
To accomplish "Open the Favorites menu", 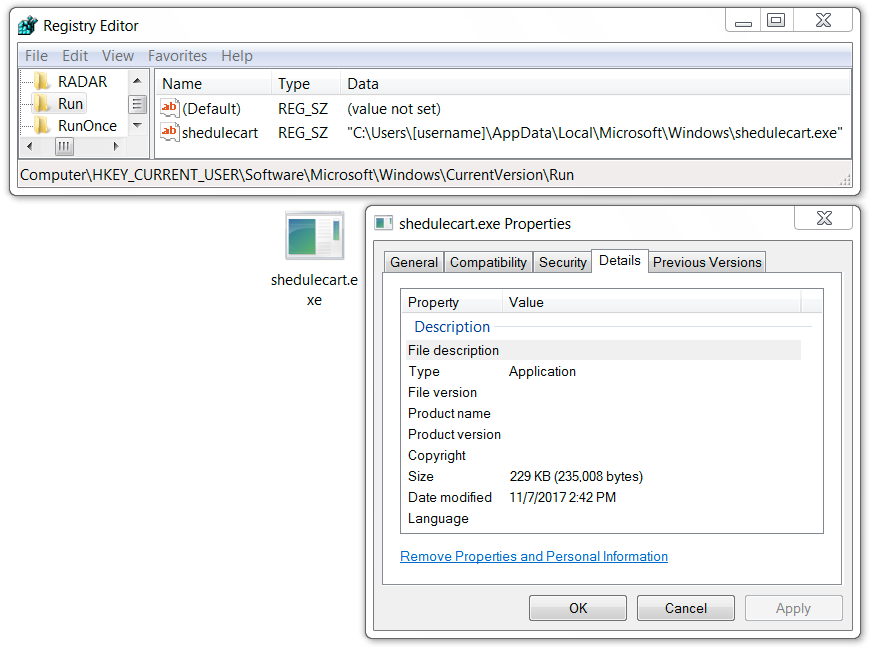I will [x=177, y=56].
